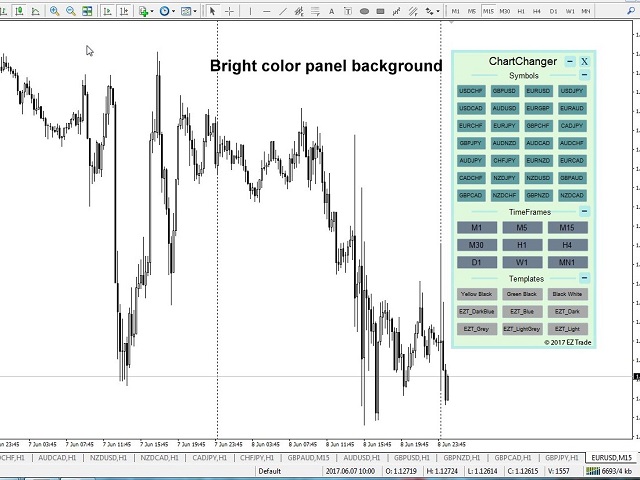Image resolution: width=640 pixels, height=480 pixels.
Task: Change symbol to EURGBP in panel
Action: tap(538, 109)
